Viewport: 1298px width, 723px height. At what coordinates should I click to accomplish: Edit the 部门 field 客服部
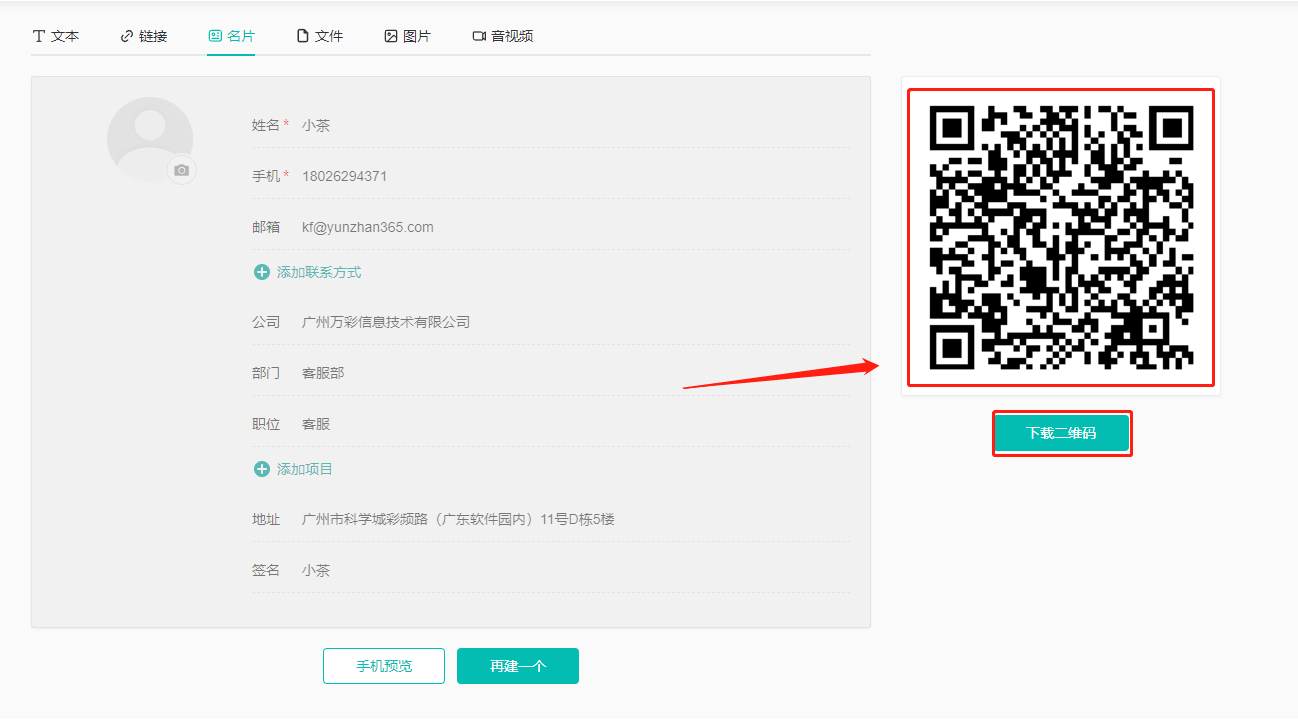coord(575,373)
